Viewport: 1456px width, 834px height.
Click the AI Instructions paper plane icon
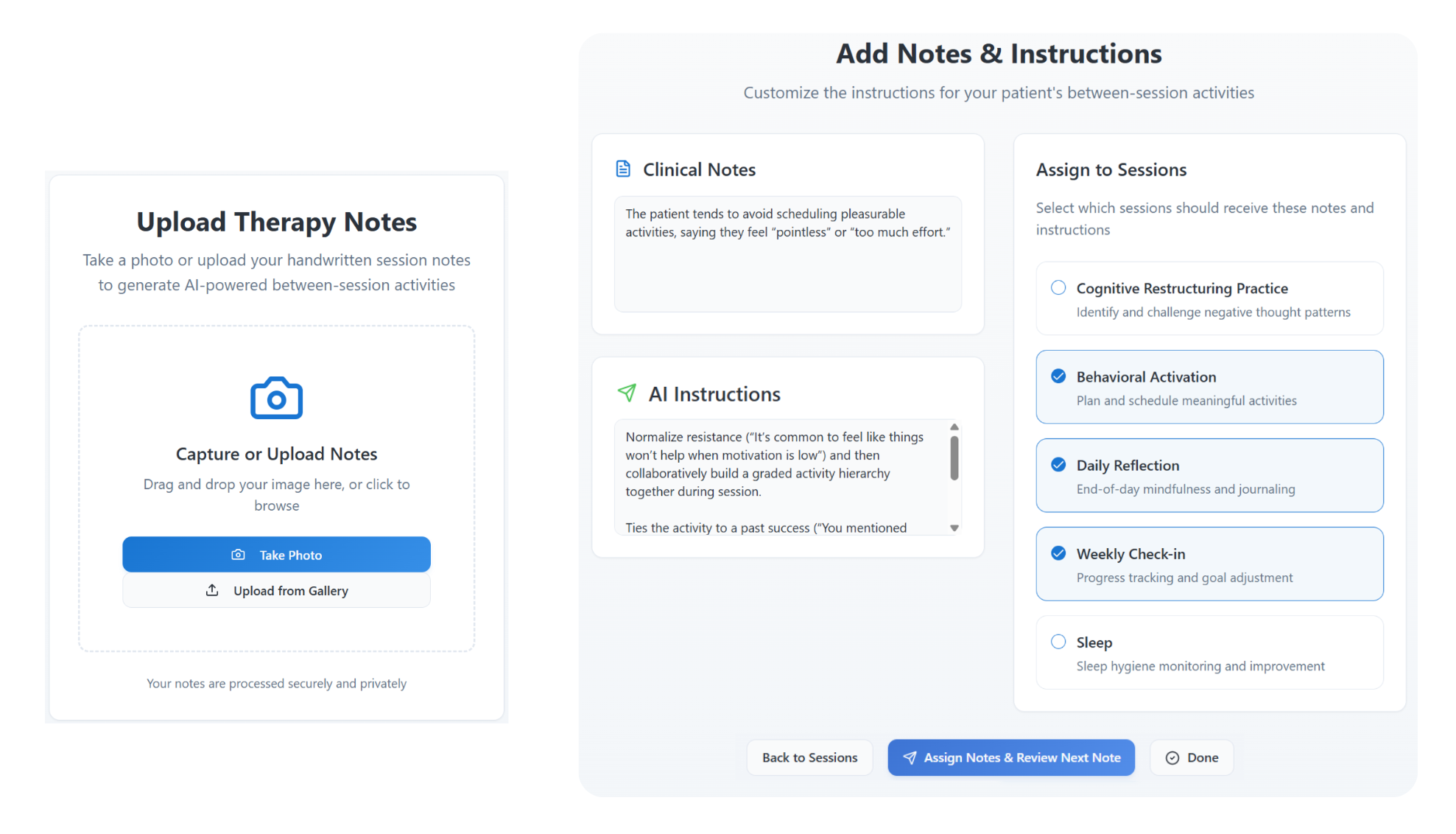click(x=627, y=393)
